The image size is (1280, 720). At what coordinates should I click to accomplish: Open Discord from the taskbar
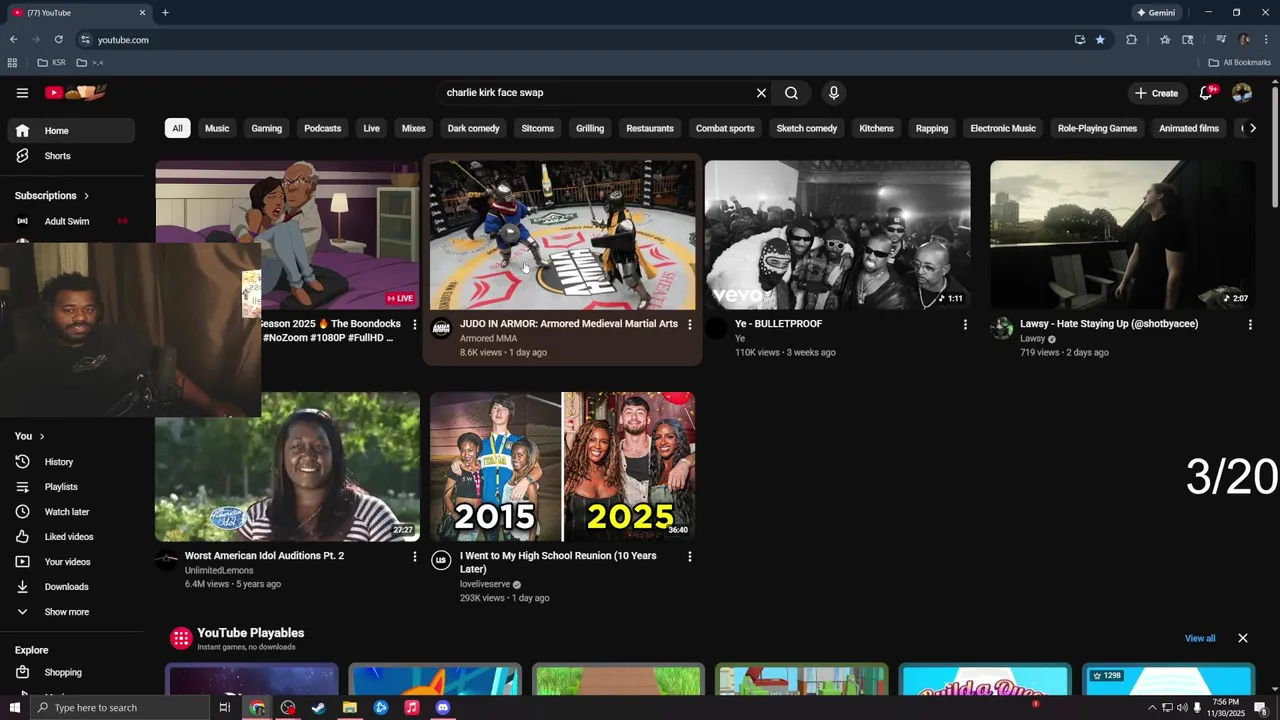[443, 708]
